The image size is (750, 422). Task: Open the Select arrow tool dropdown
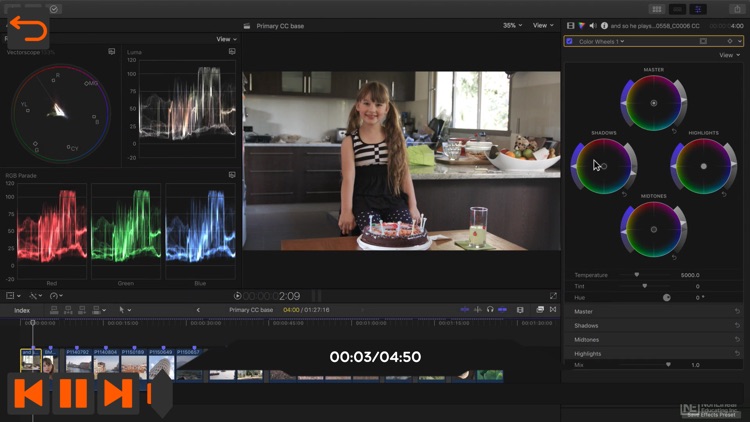(x=125, y=310)
